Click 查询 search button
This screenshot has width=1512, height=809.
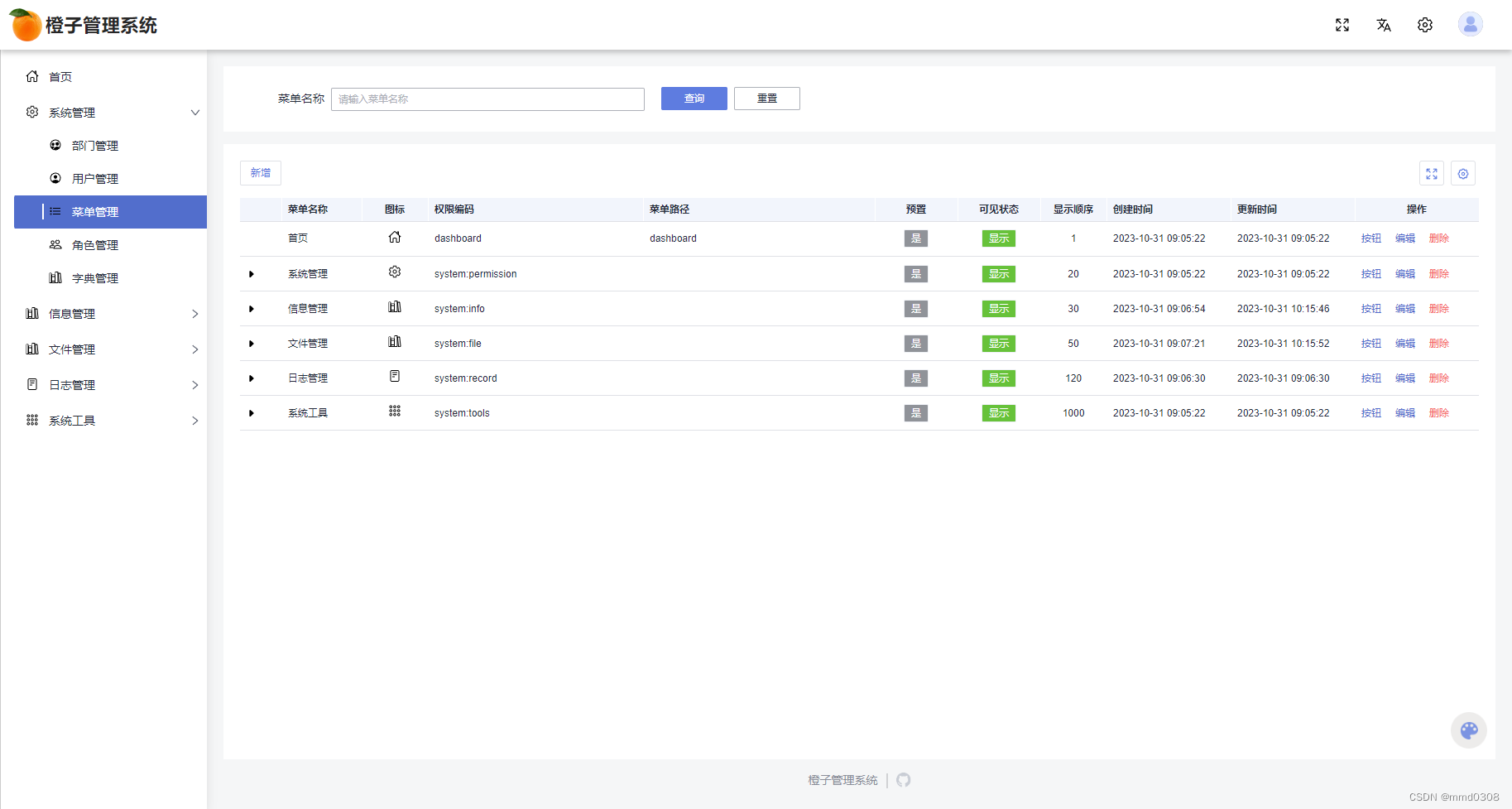[694, 99]
